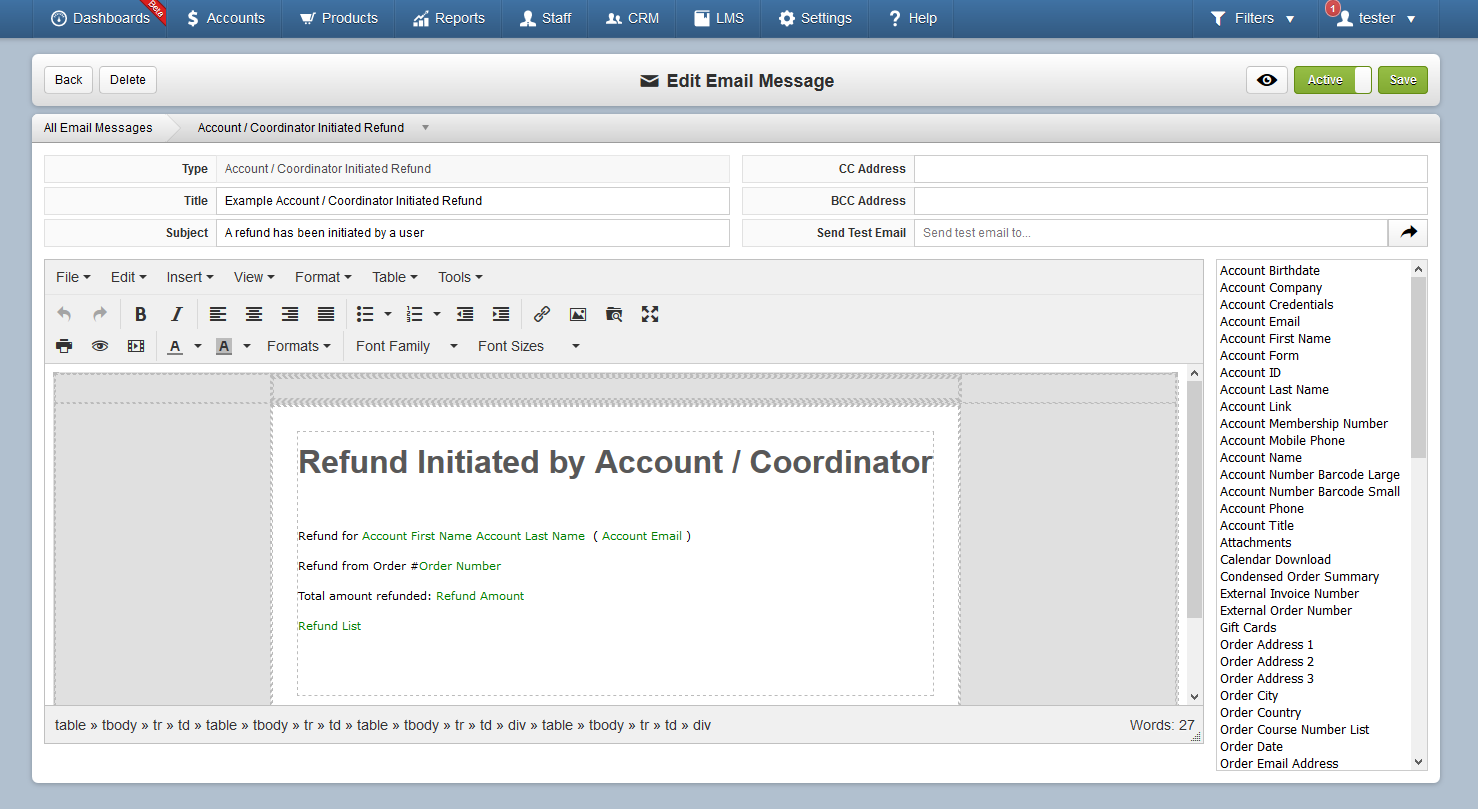The image size is (1478, 809).
Task: Apply italic formatting to the text
Action: [x=177, y=314]
